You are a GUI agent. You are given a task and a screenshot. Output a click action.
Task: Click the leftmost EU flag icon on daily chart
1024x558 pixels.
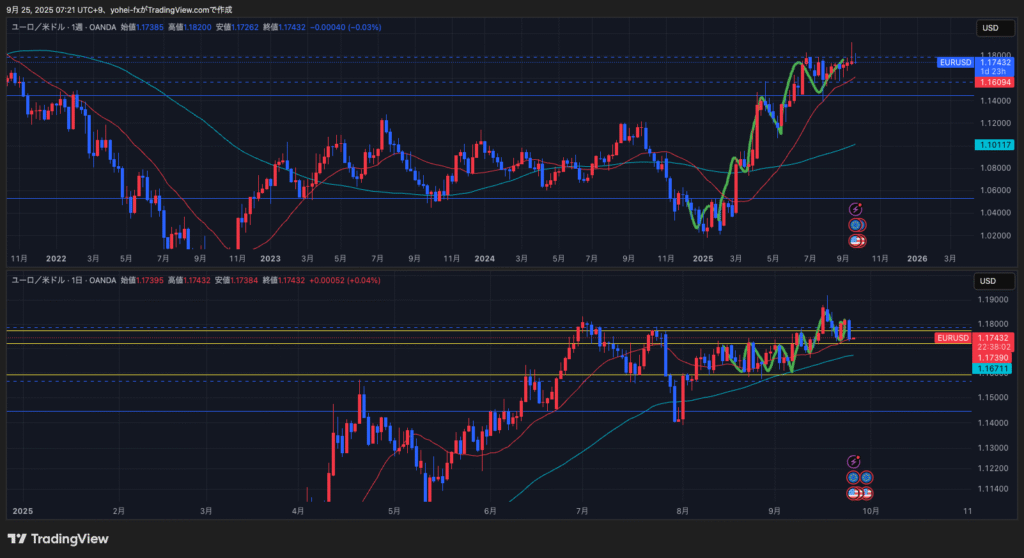[853, 477]
